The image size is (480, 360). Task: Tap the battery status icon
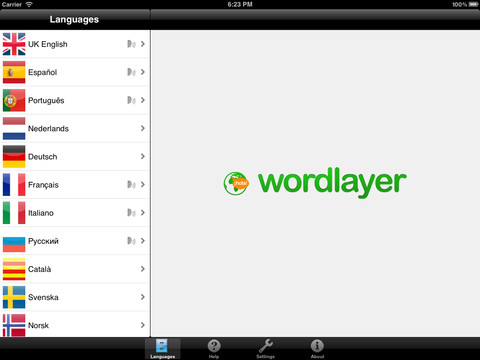point(473,4)
